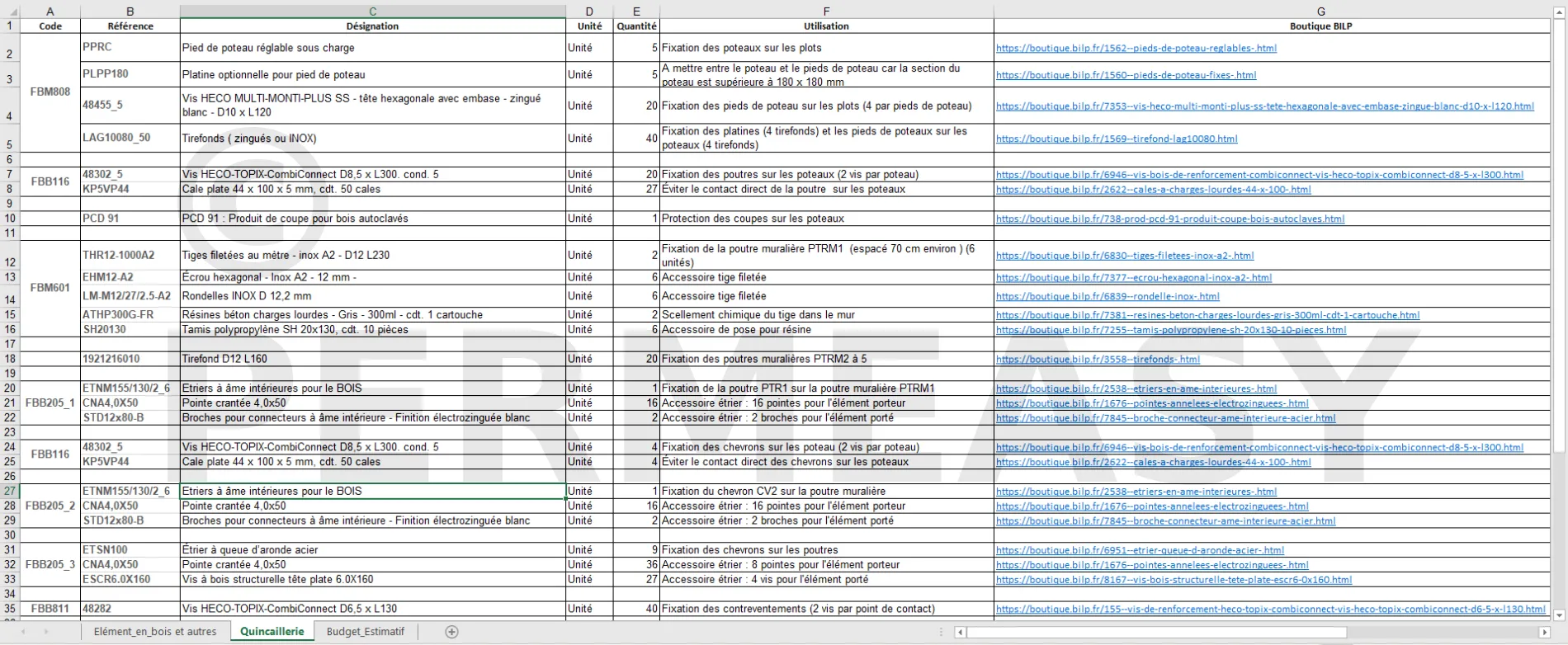Screen dimensions: 1568x645
Task: Select 'Étrier à queue d'aronde acier' cell
Action: [373, 550]
